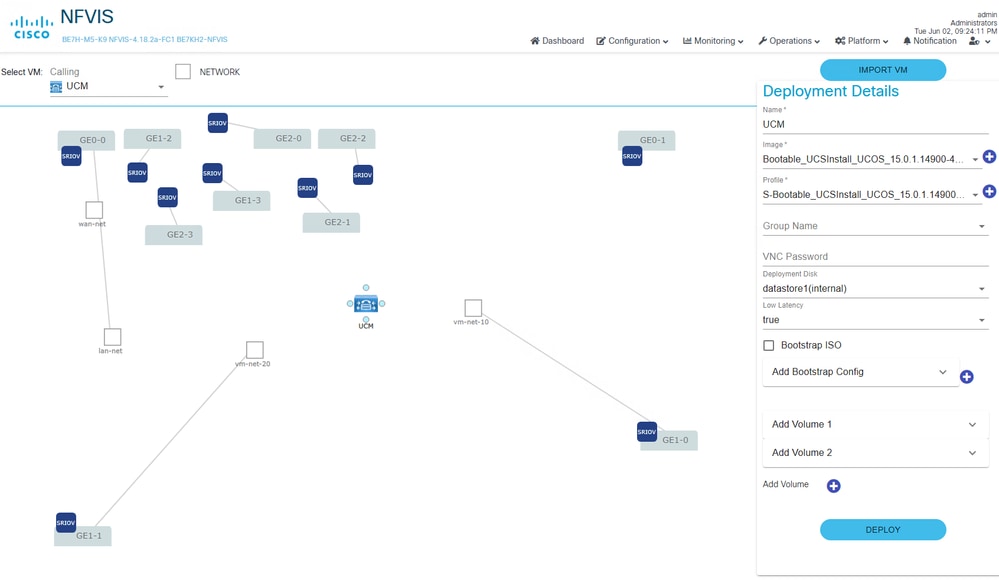Click the SRIOV badge above GE2-3
This screenshot has width=999, height=580.
coord(168,198)
